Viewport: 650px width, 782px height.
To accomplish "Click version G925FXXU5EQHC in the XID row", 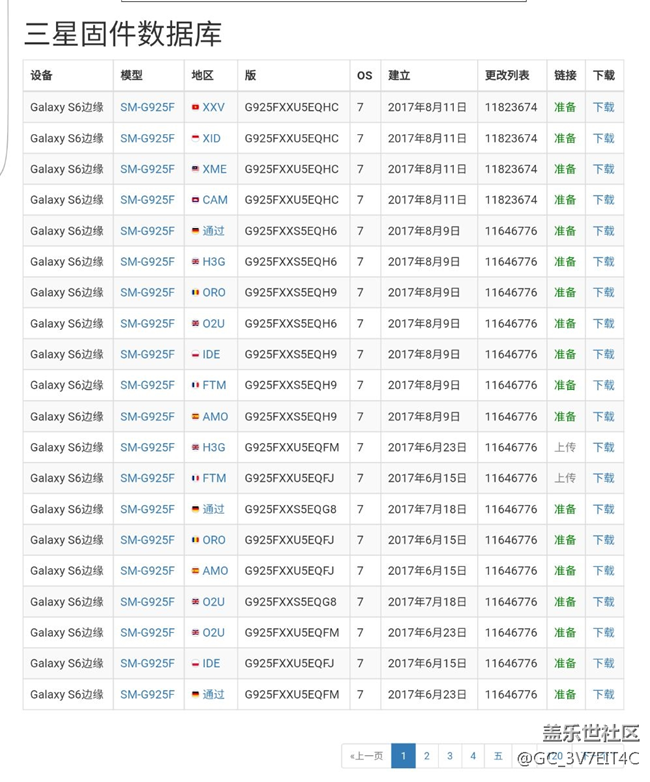I will (291, 138).
